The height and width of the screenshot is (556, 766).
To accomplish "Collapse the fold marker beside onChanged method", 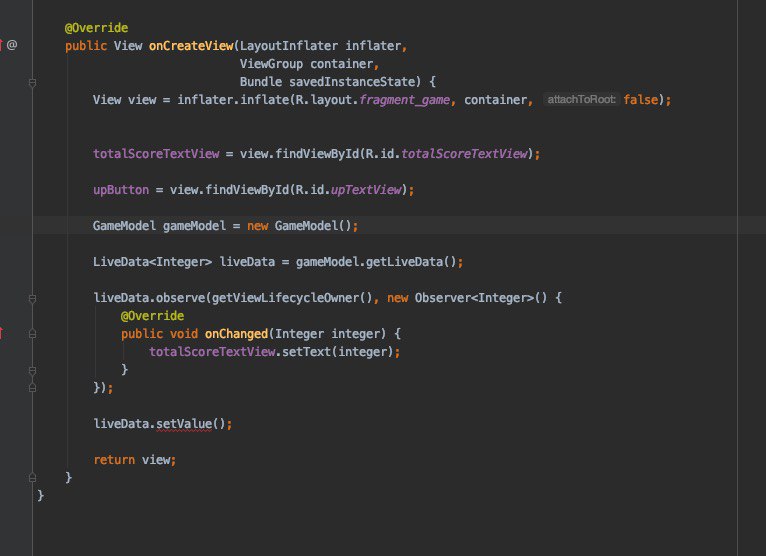I will pyautogui.click(x=32, y=334).
